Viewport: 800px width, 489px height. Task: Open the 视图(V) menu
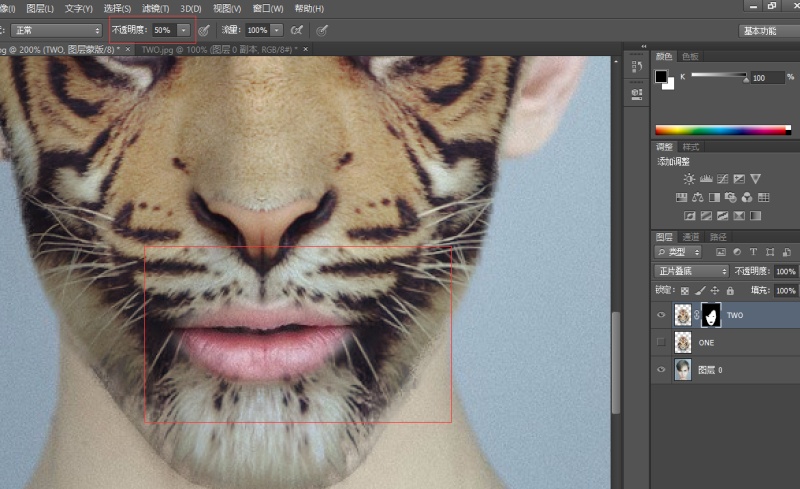coord(227,9)
